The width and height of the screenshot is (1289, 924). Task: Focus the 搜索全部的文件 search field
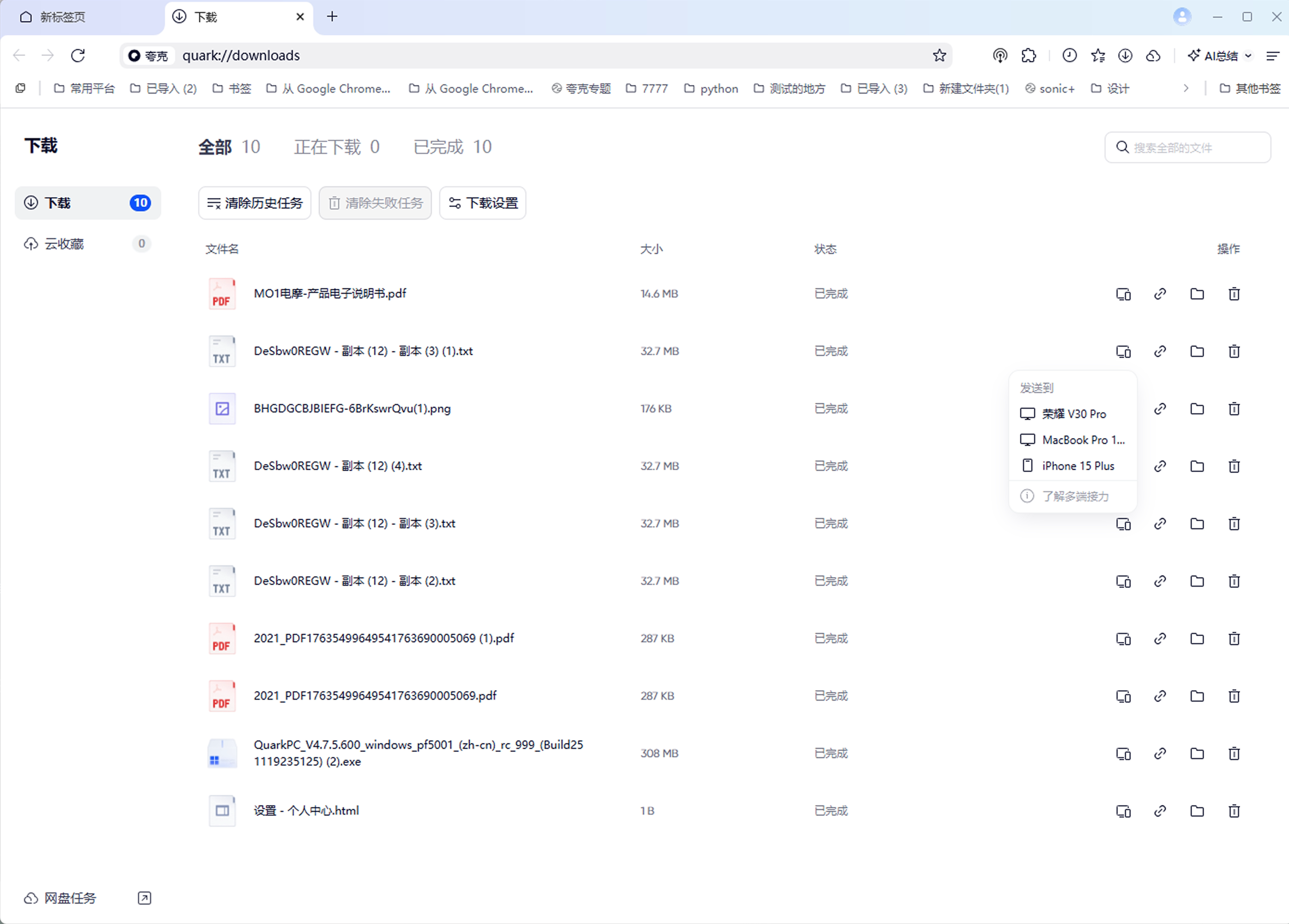[1187, 147]
